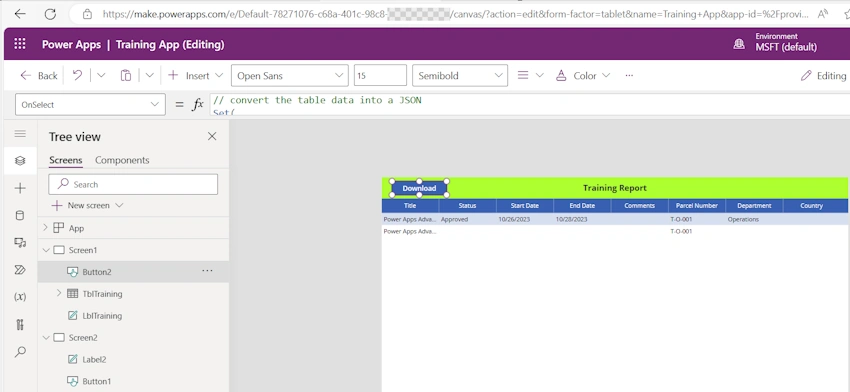The height and width of the screenshot is (392, 850).
Task: Open the OnSelect property dropdown
Action: (90, 105)
